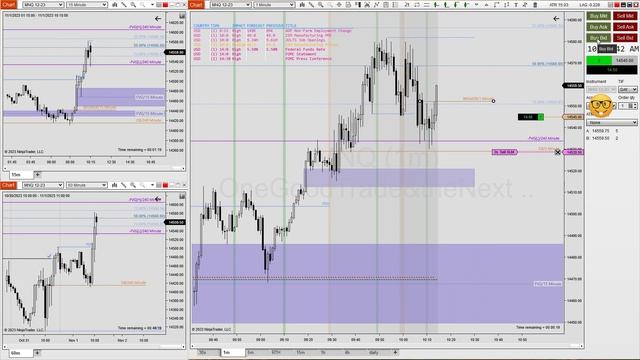640x360 pixels.
Task: Click the back arrow in the main chart
Action: pyautogui.click(x=556, y=18)
